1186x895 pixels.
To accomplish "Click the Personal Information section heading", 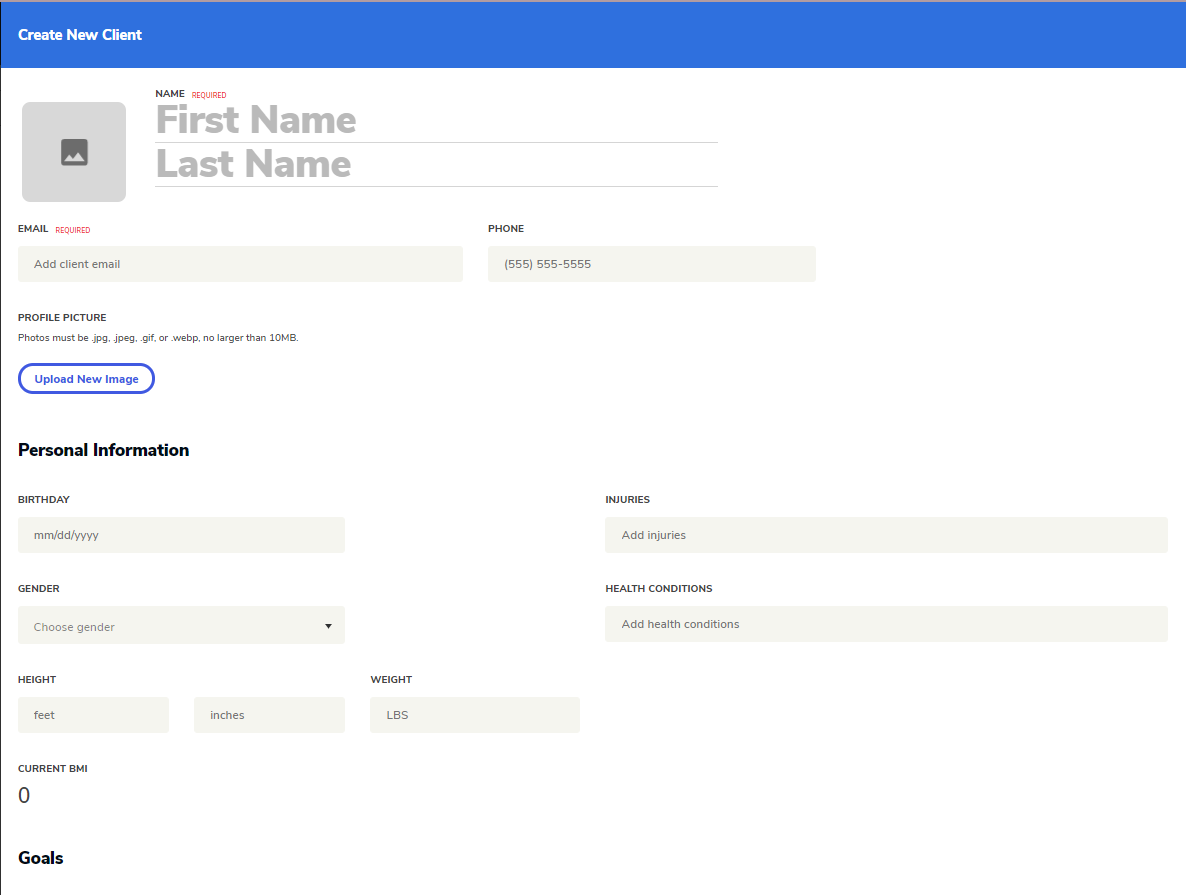I will pos(103,450).
